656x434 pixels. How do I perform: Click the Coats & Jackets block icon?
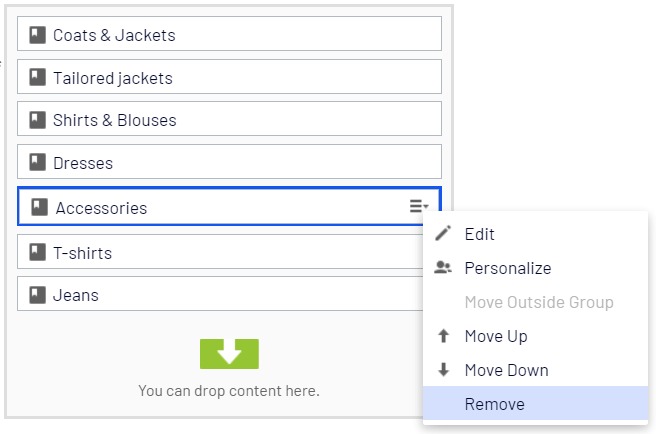click(37, 35)
